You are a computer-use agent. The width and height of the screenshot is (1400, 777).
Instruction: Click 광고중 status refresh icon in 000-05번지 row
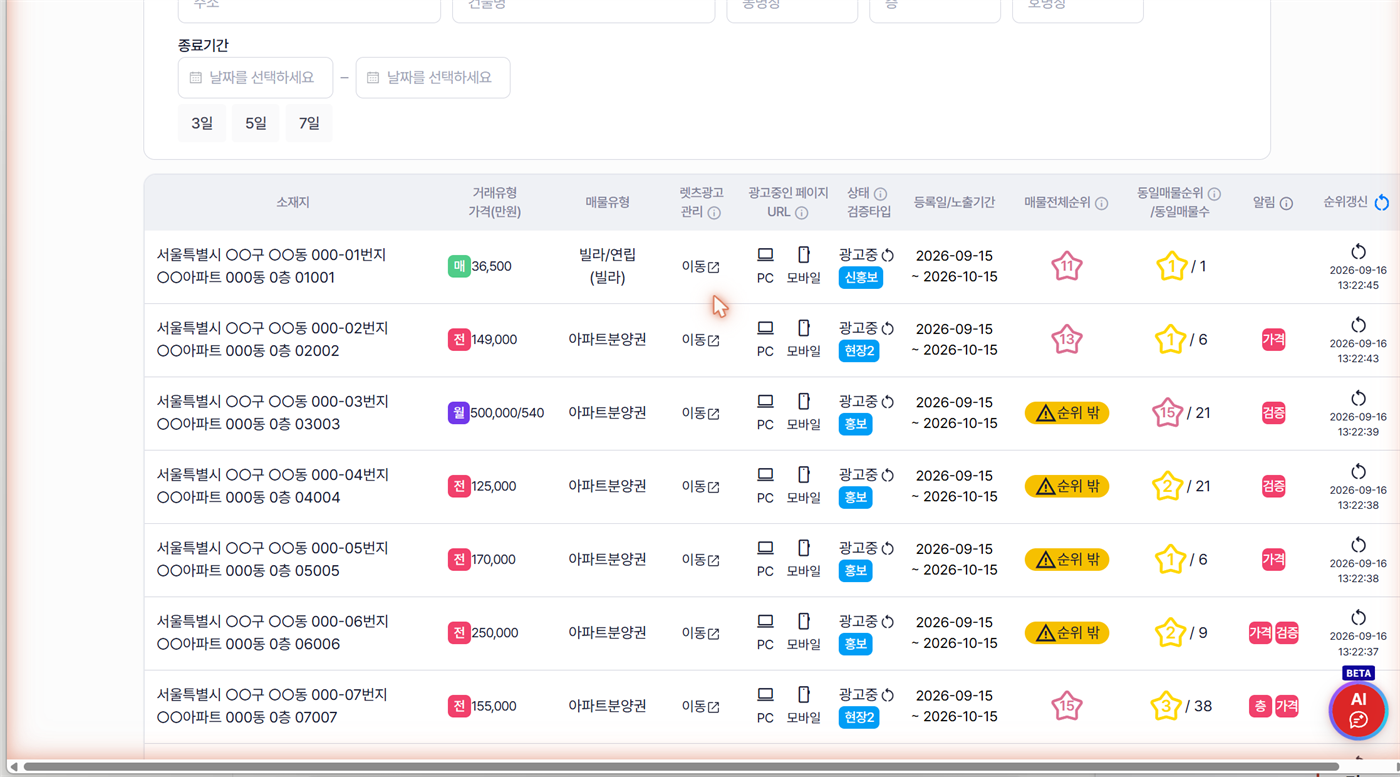[x=887, y=549]
